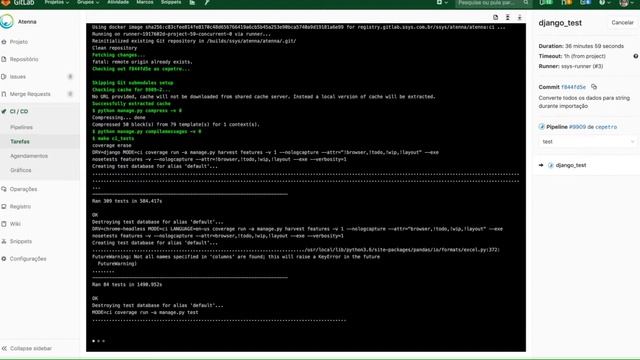The image size is (640, 360).
Task: Click the Projeto home icon
Action: (x=4, y=42)
